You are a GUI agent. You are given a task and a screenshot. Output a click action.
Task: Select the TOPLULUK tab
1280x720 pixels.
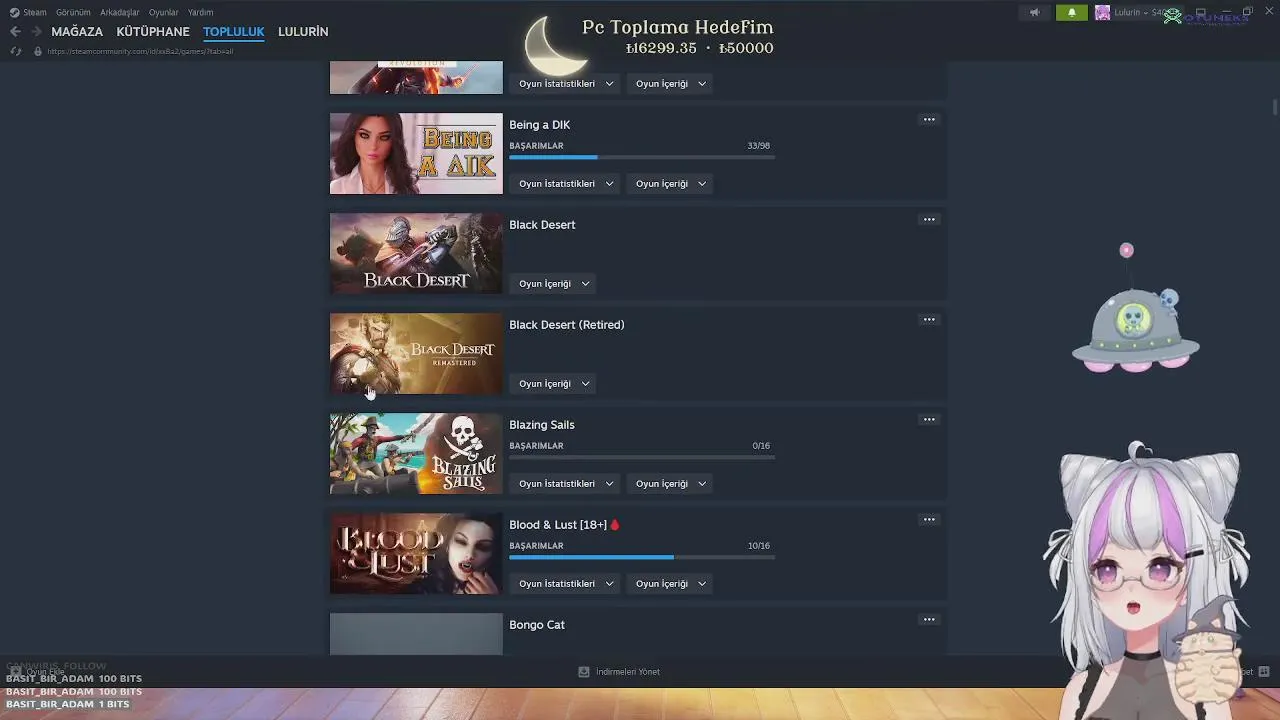(x=234, y=32)
